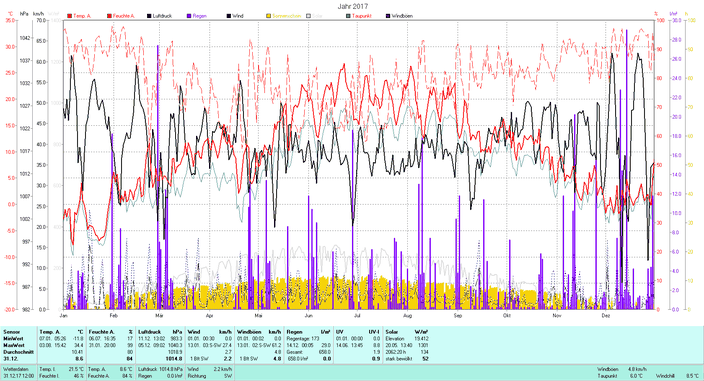Image resolution: width=704 pixels, height=381 pixels.
Task: Click the average temperature value 10.41
Action: click(78, 352)
